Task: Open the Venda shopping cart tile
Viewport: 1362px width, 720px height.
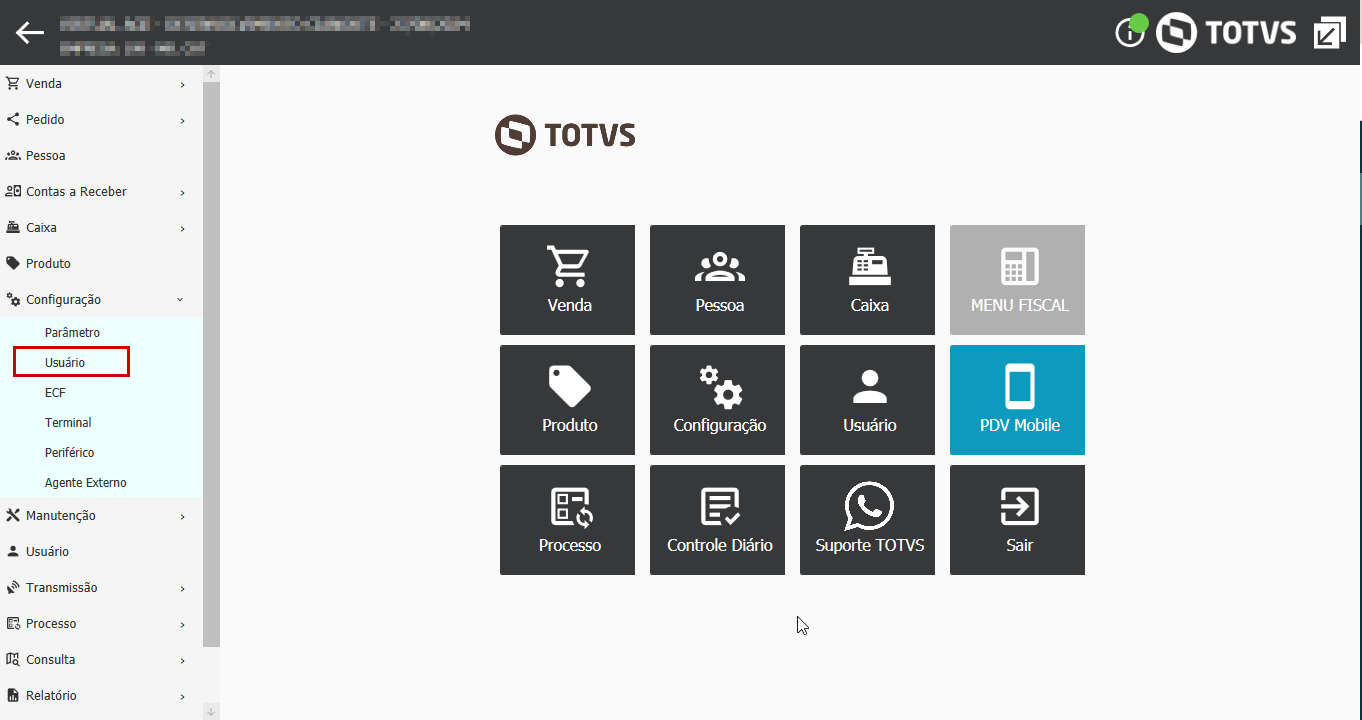Action: tap(567, 280)
